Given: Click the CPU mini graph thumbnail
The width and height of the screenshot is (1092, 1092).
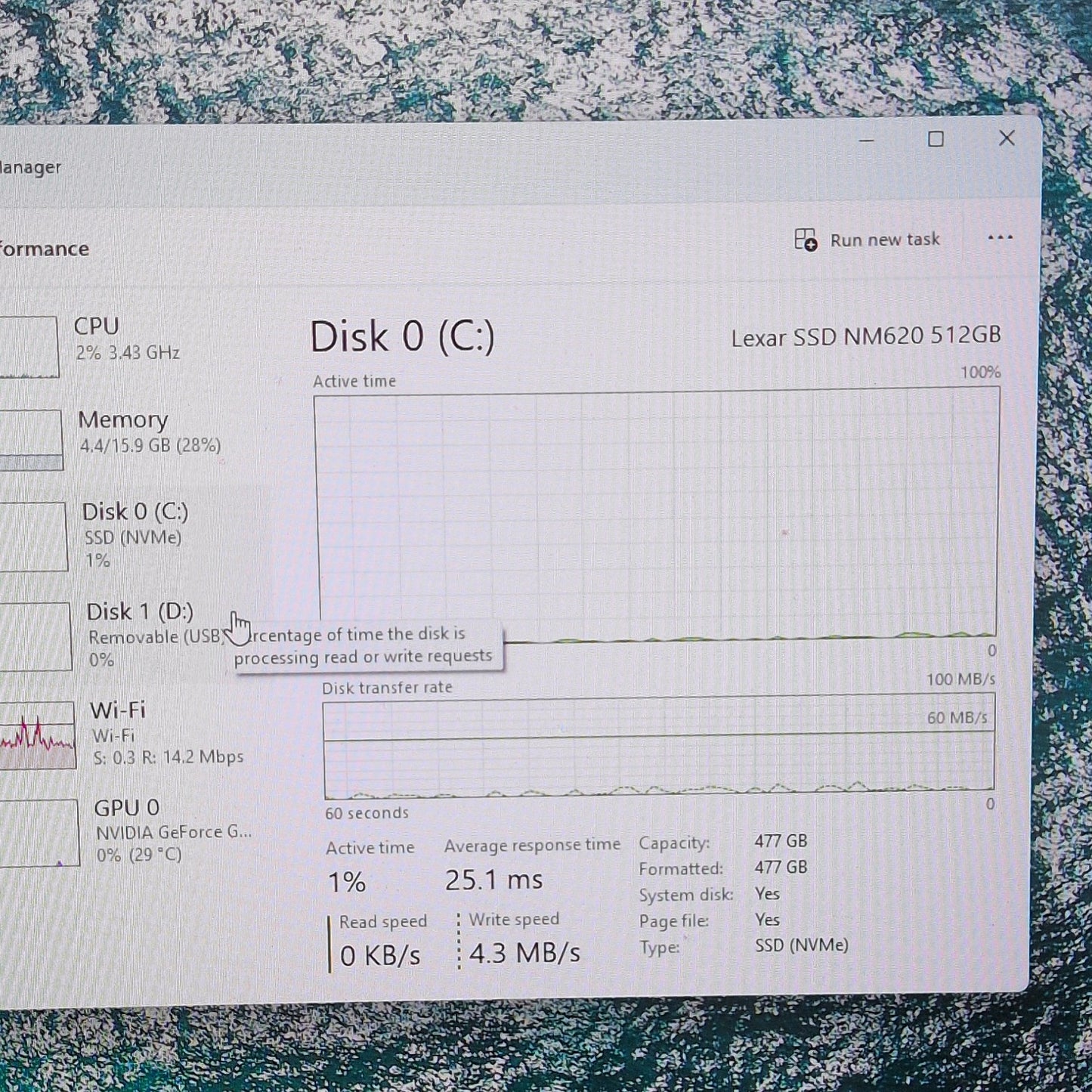Looking at the screenshot, I should click(x=29, y=347).
